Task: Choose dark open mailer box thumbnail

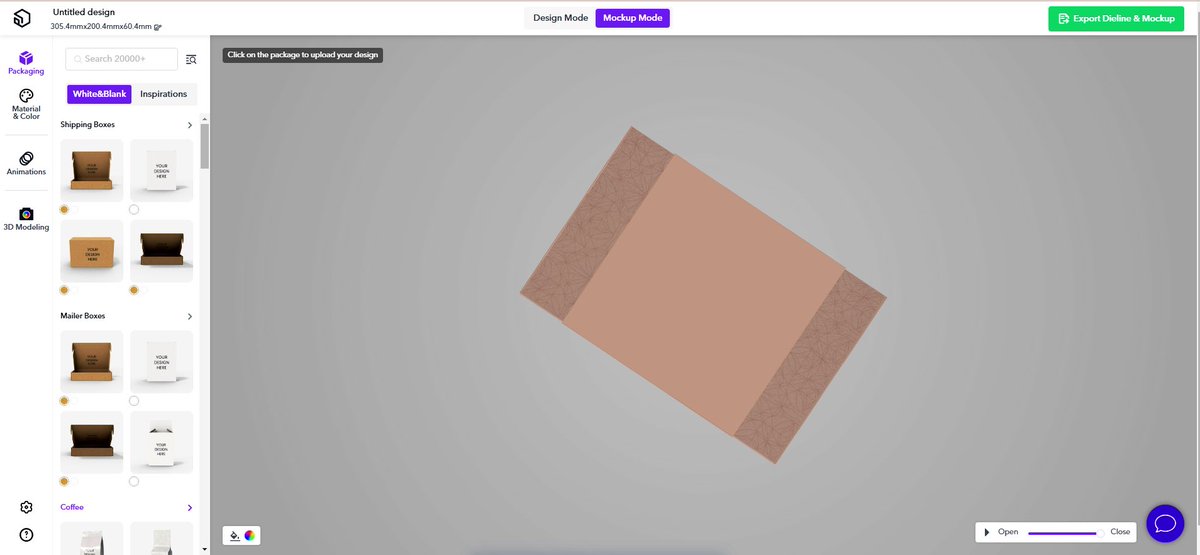Action: (x=92, y=442)
